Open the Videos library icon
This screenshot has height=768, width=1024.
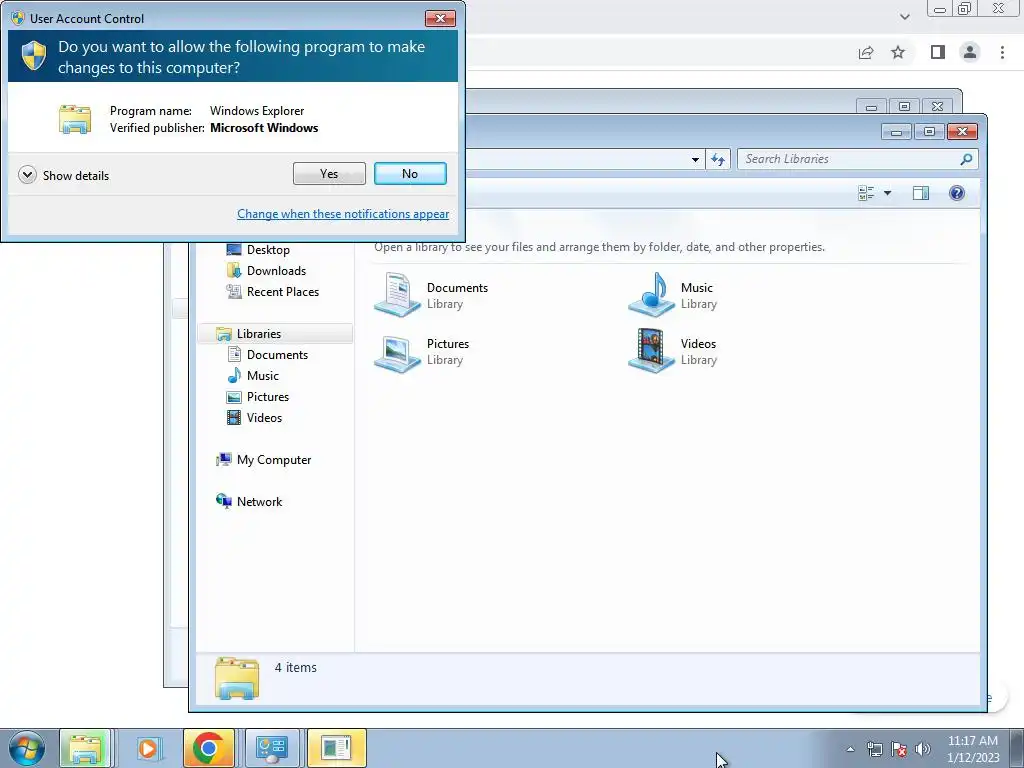click(651, 351)
